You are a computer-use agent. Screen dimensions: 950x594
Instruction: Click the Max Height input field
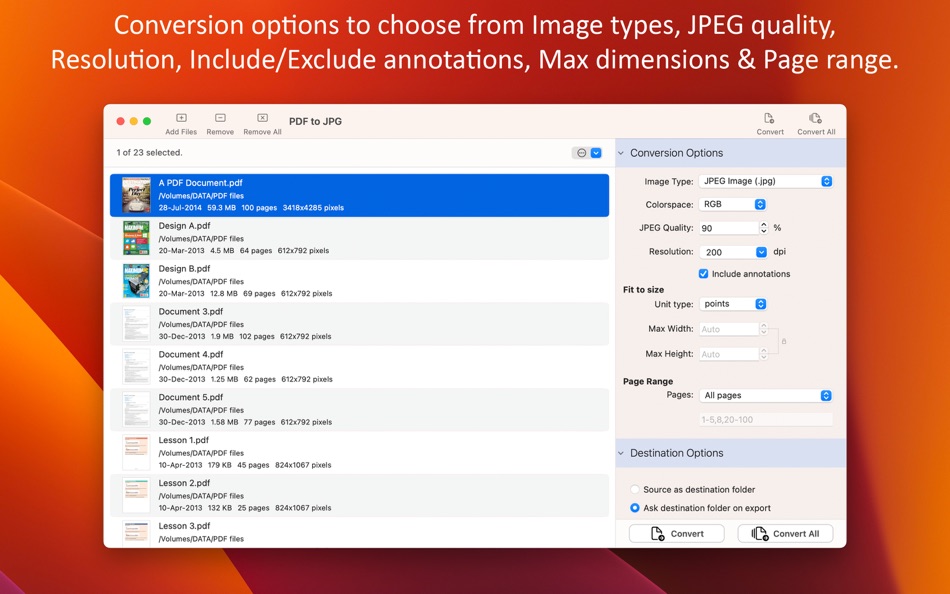[x=728, y=354]
